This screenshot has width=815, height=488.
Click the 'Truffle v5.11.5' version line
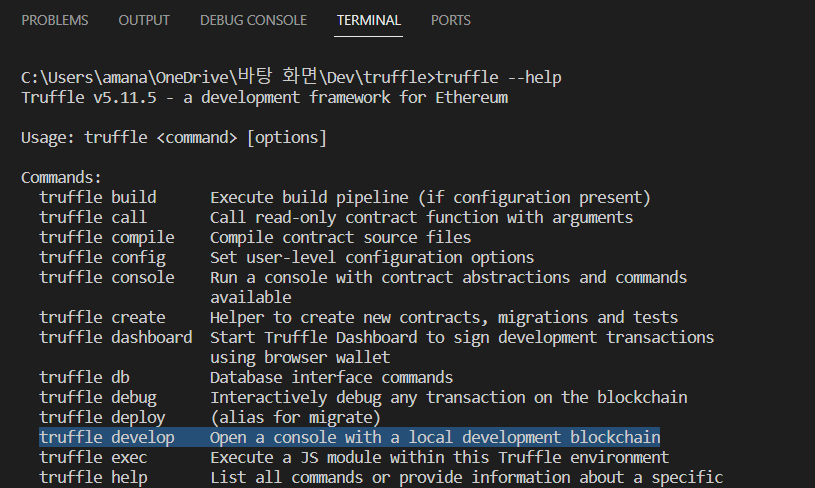click(x=265, y=98)
